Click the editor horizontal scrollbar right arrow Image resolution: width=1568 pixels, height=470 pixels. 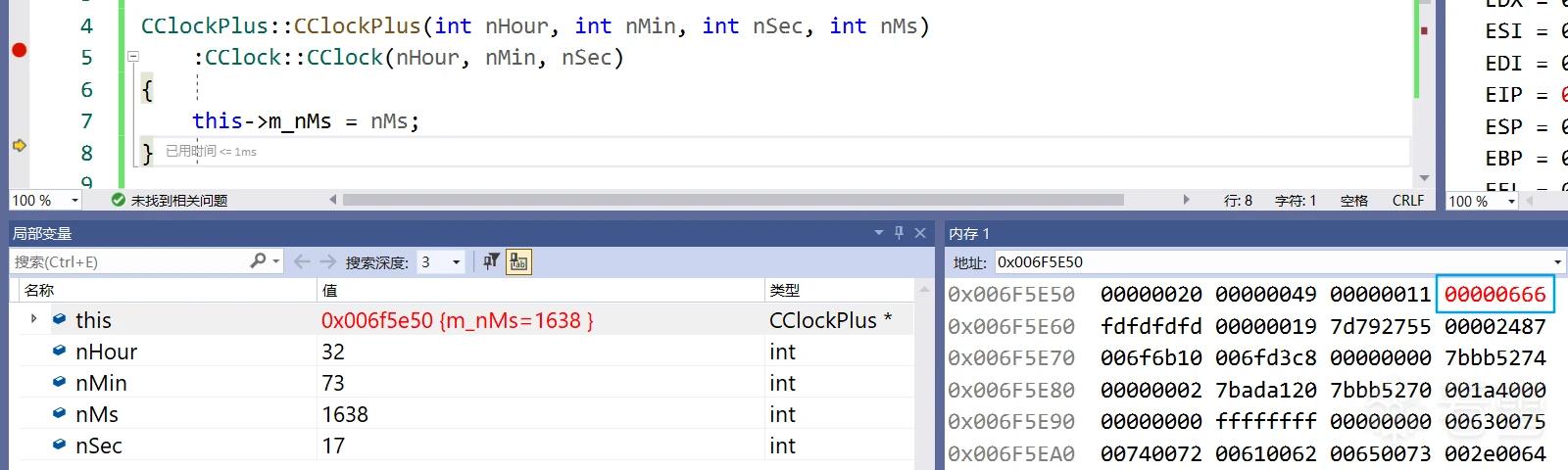[x=1186, y=200]
